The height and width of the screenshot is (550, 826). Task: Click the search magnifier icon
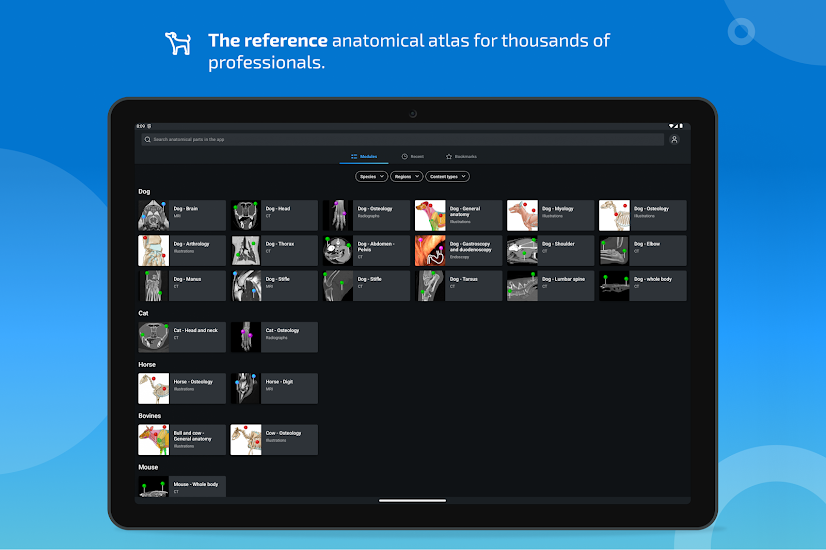[x=148, y=140]
